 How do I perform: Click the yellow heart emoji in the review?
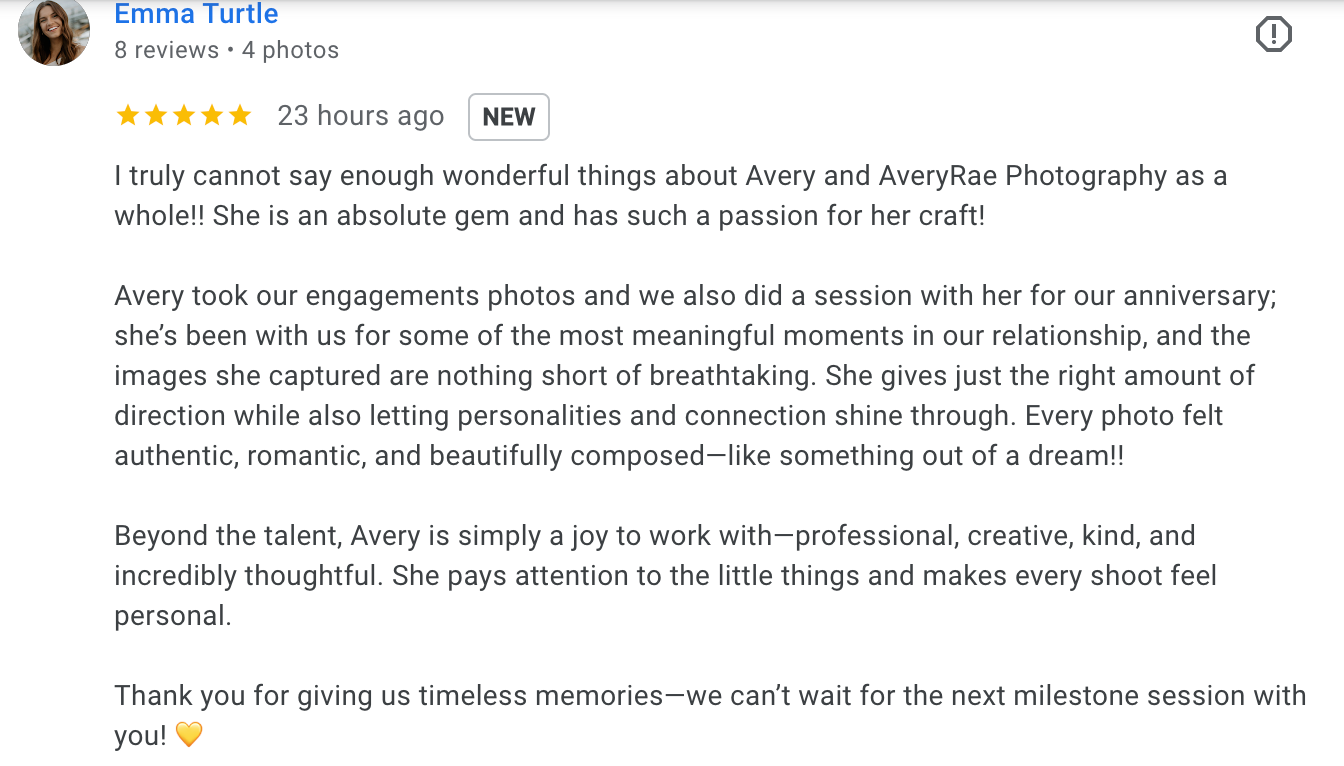tap(191, 734)
